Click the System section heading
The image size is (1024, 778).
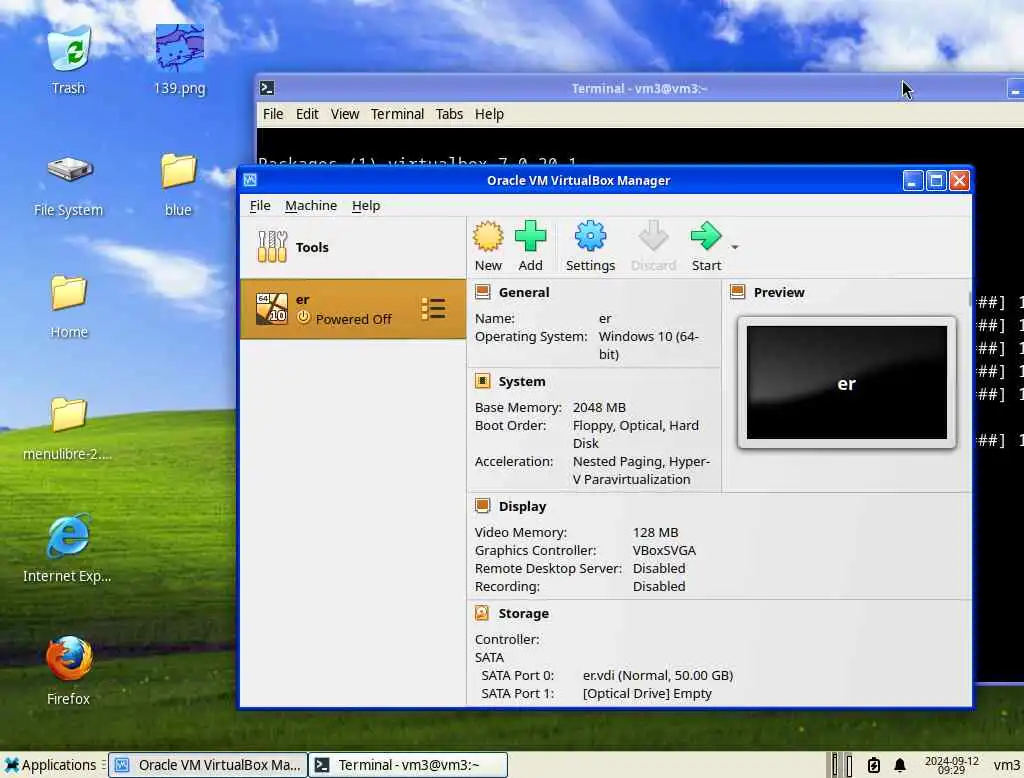(522, 381)
